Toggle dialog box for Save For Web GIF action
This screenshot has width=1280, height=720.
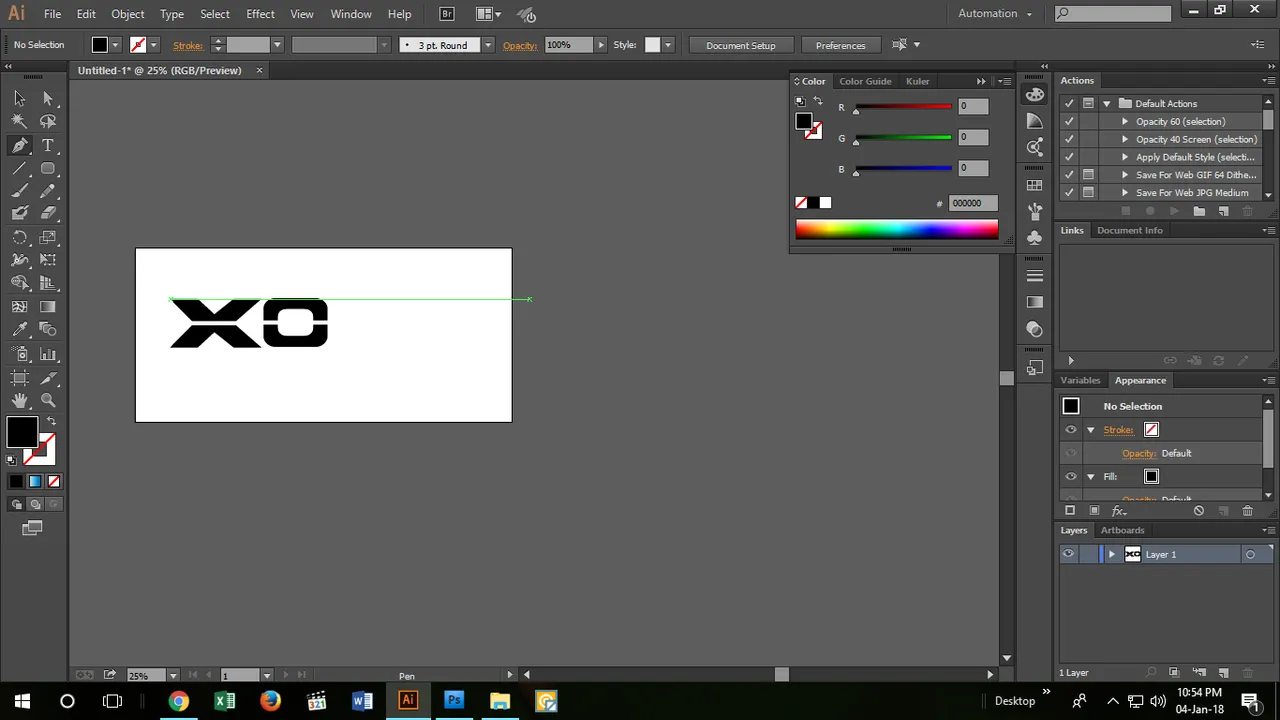1088,175
